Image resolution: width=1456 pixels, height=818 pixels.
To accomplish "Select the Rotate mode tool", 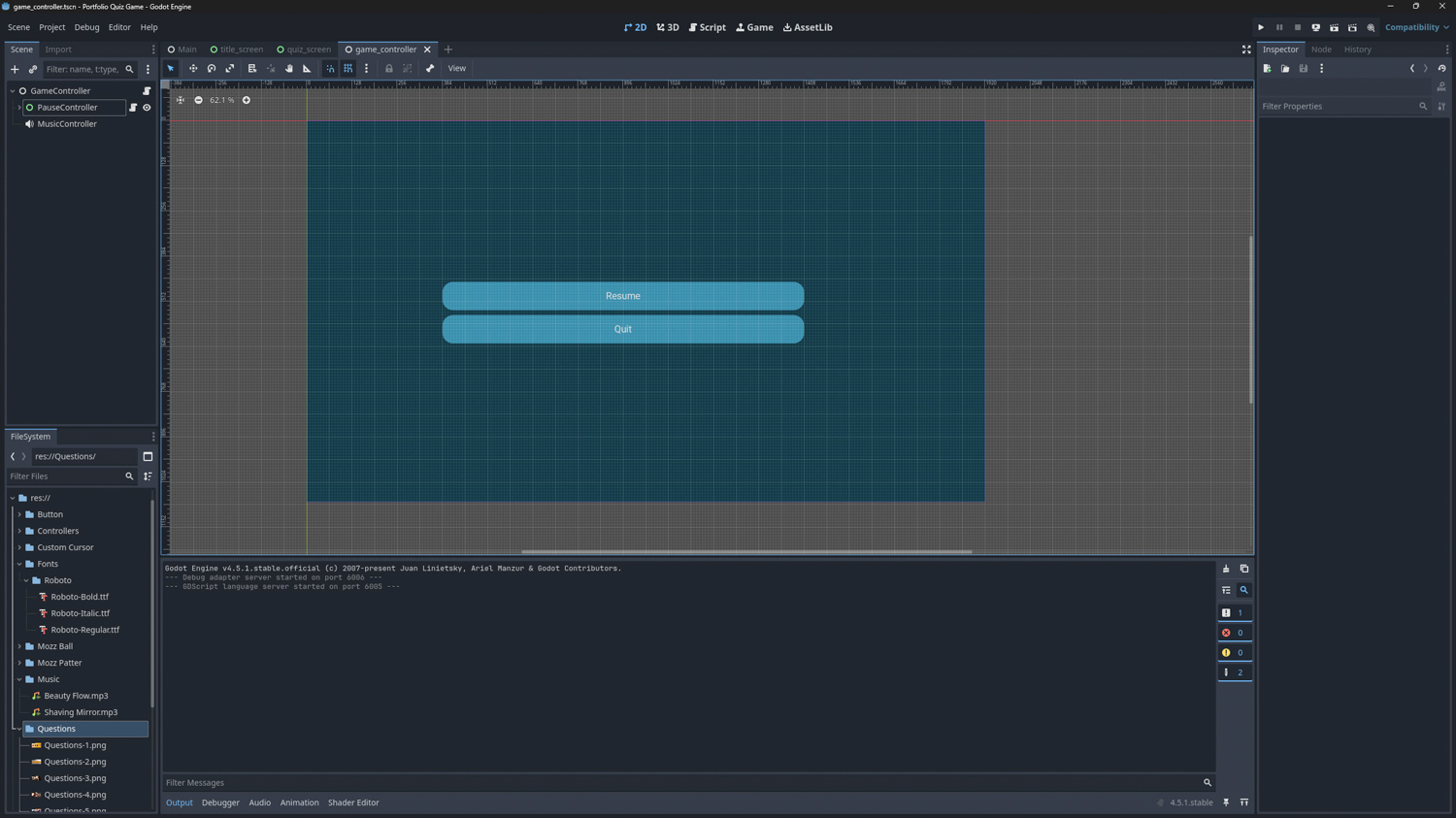I will (212, 69).
